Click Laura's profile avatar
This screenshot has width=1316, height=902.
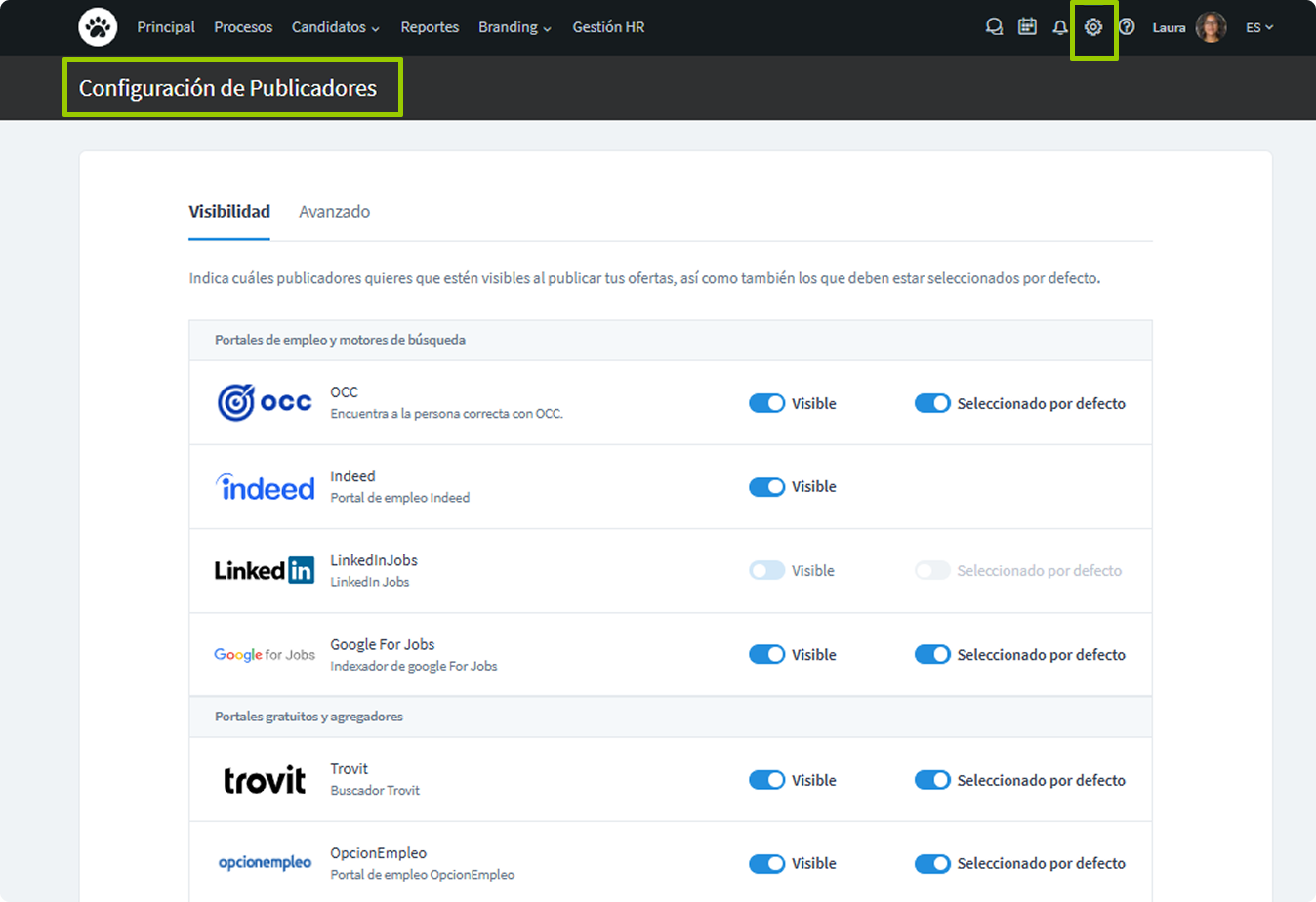pos(1211,27)
